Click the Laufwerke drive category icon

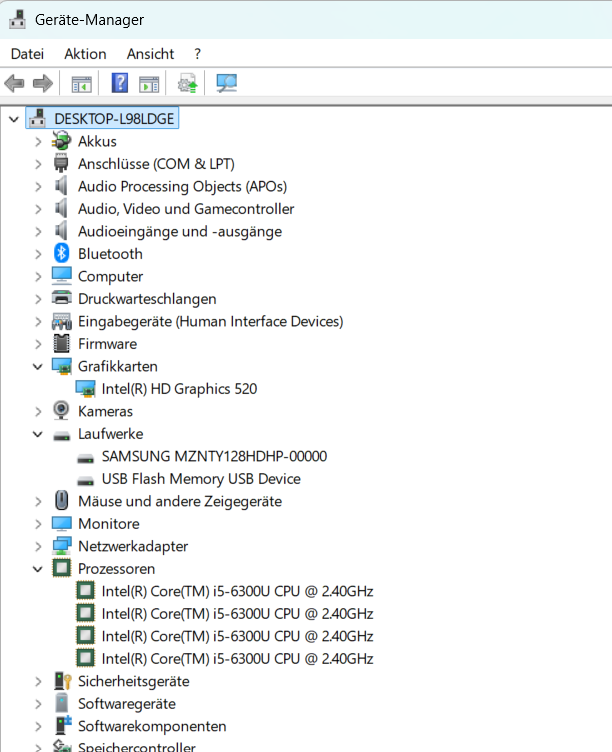coord(61,436)
